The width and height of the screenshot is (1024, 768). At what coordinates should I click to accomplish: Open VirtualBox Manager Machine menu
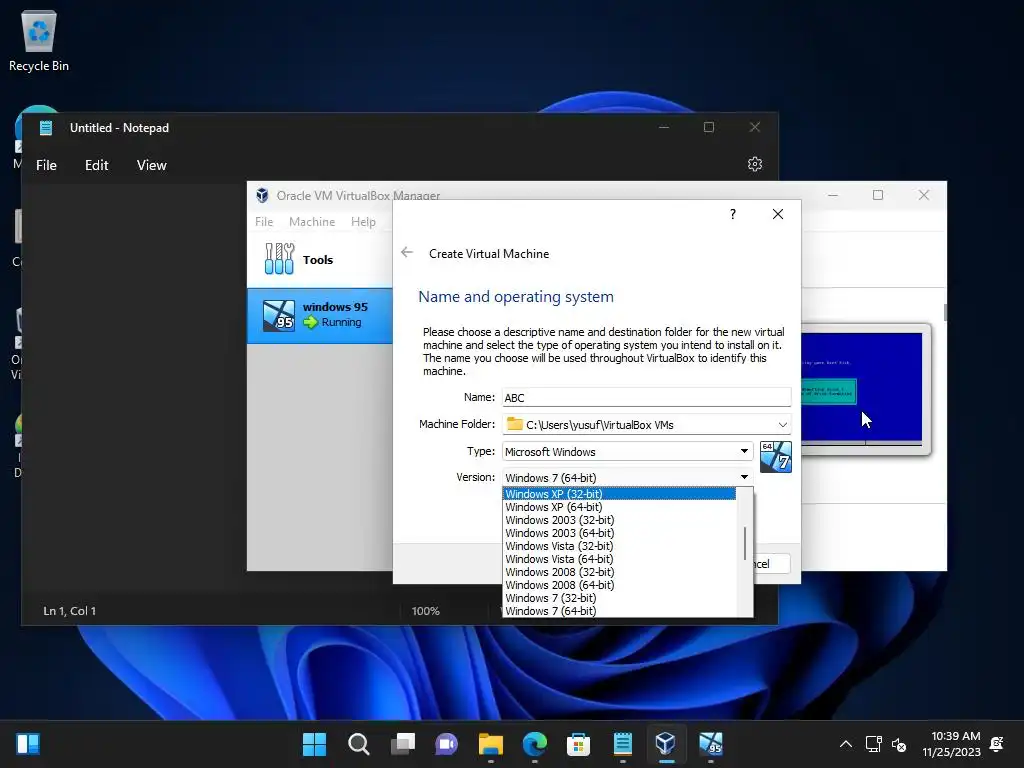[312, 221]
